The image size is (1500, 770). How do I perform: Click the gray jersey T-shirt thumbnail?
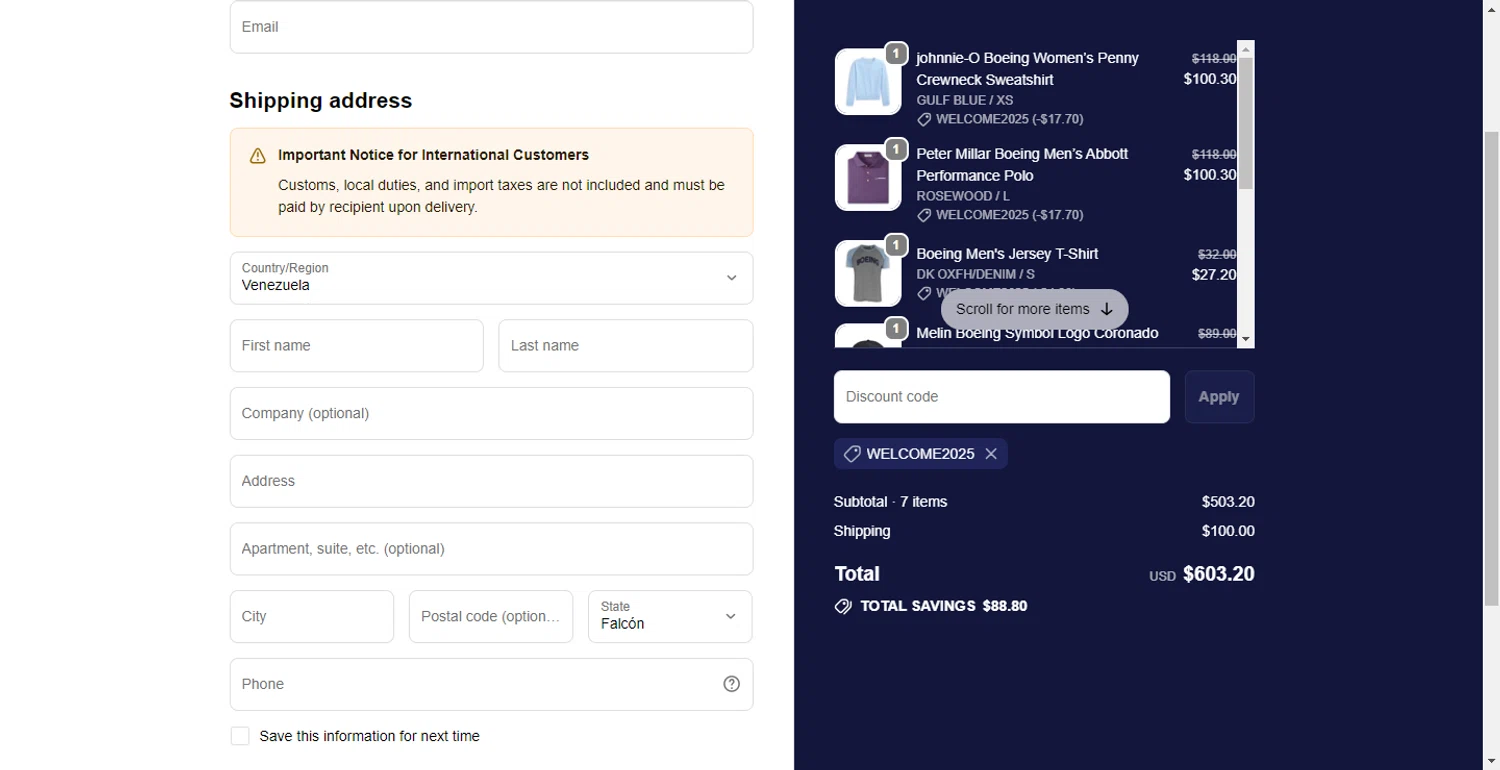867,273
